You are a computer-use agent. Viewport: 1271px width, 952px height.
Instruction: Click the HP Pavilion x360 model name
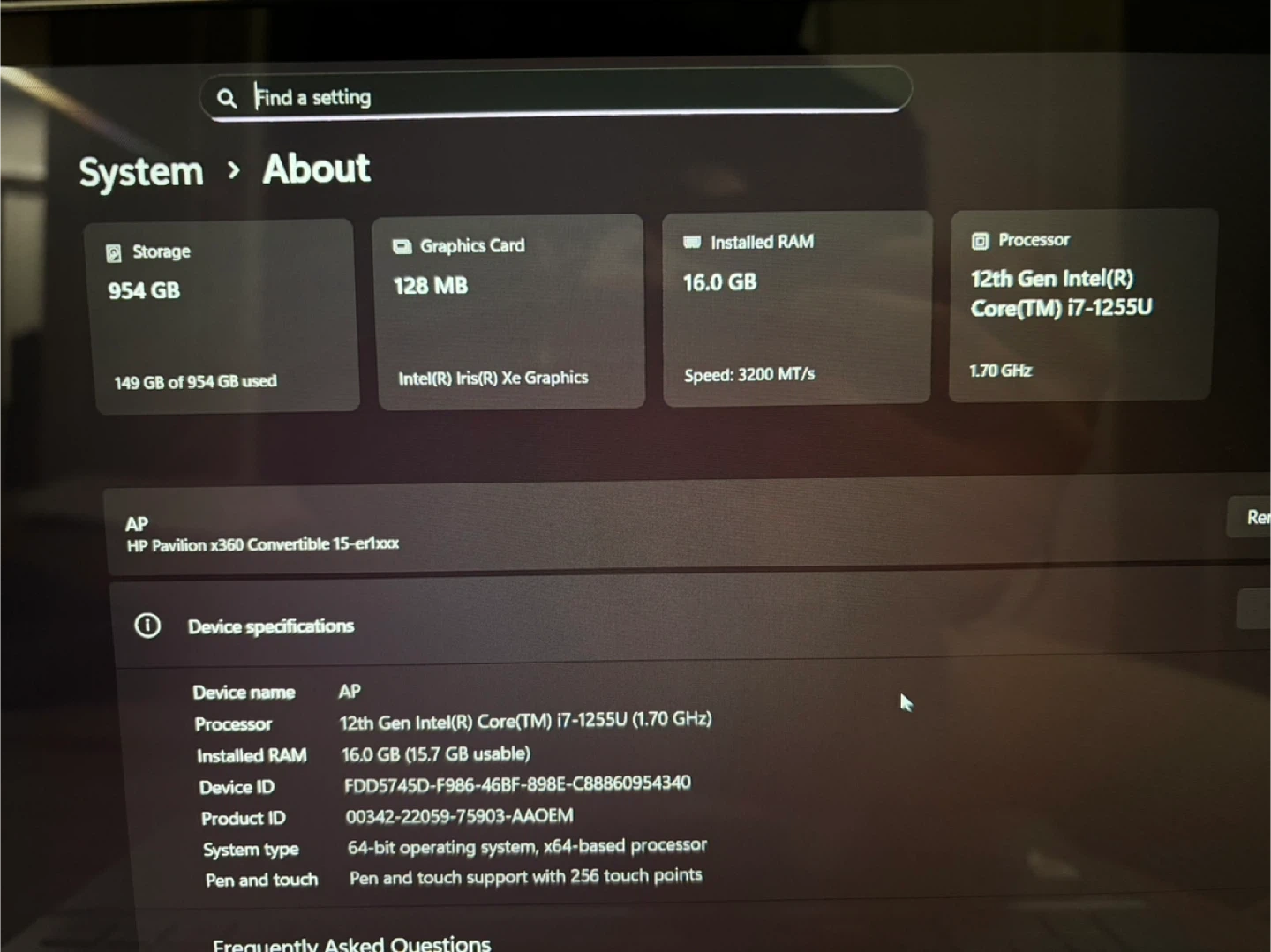tap(262, 545)
